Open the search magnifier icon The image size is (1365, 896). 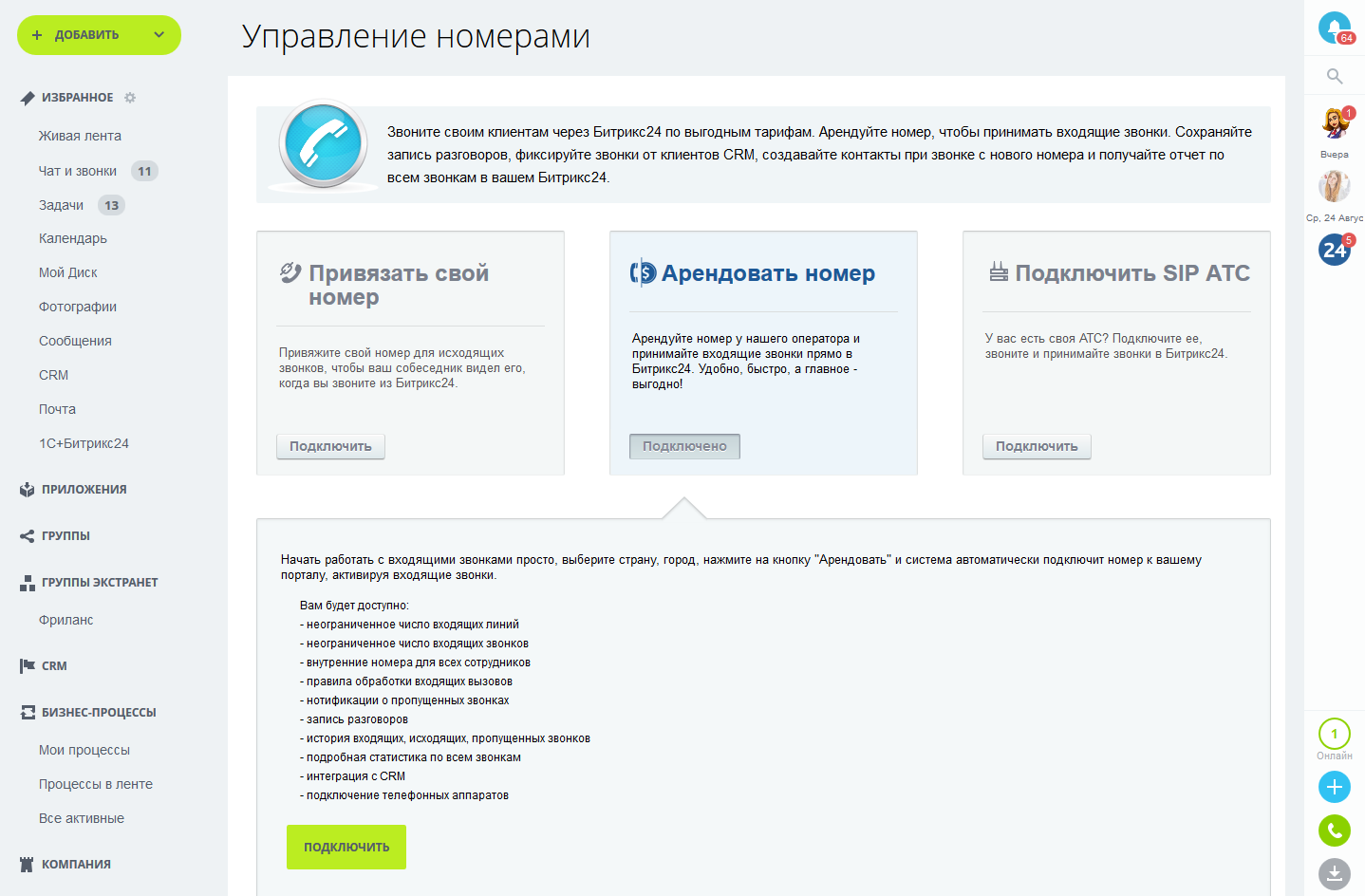(x=1335, y=76)
